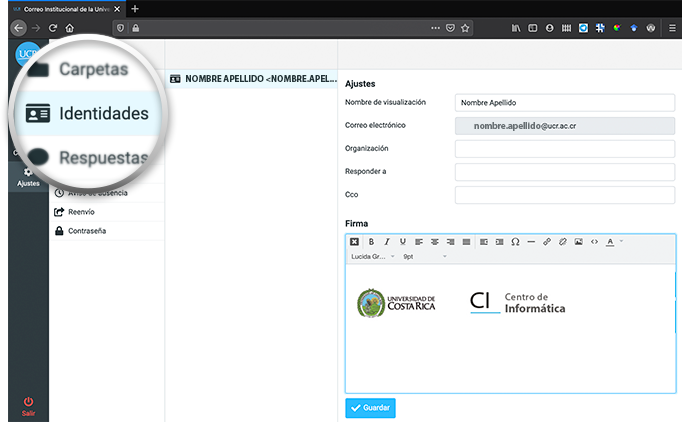This screenshot has height=446, width=700.
Task: Open Reenvío settings section
Action: pos(81,212)
